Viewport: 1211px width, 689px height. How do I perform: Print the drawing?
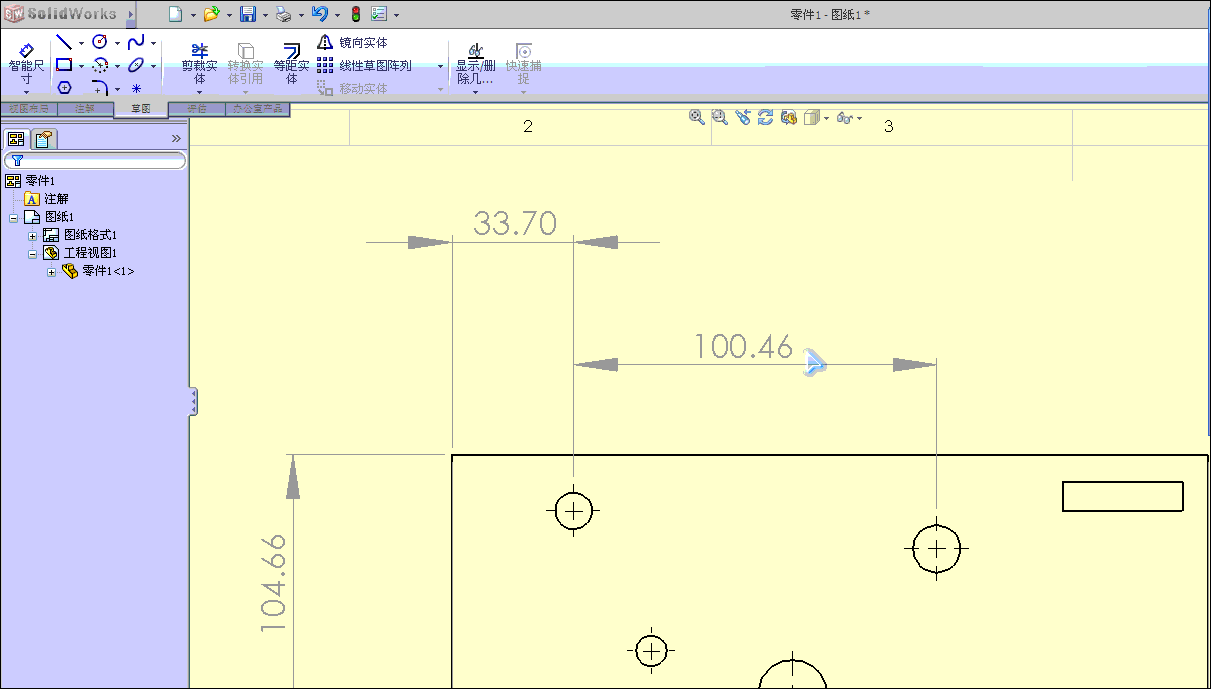tap(283, 14)
